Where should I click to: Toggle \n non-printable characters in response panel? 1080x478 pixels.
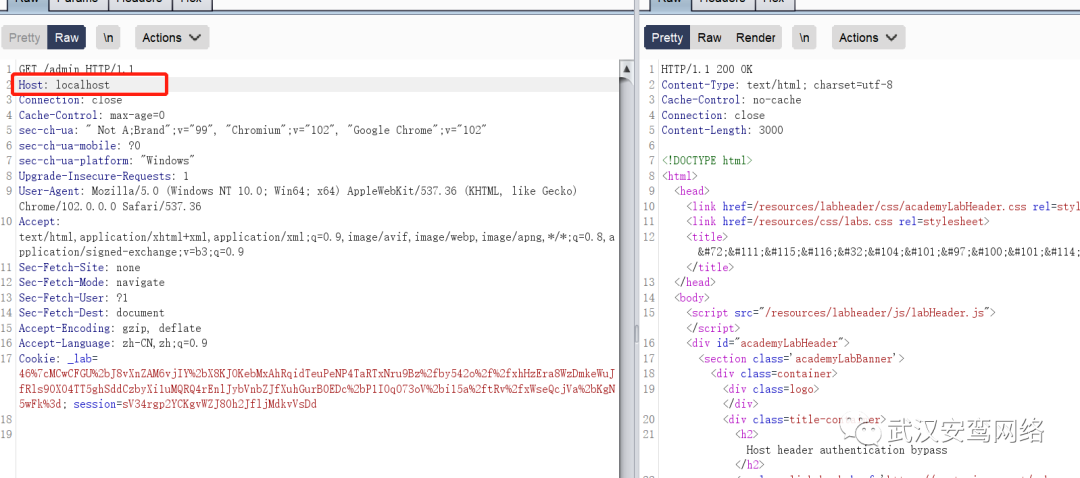click(x=804, y=38)
